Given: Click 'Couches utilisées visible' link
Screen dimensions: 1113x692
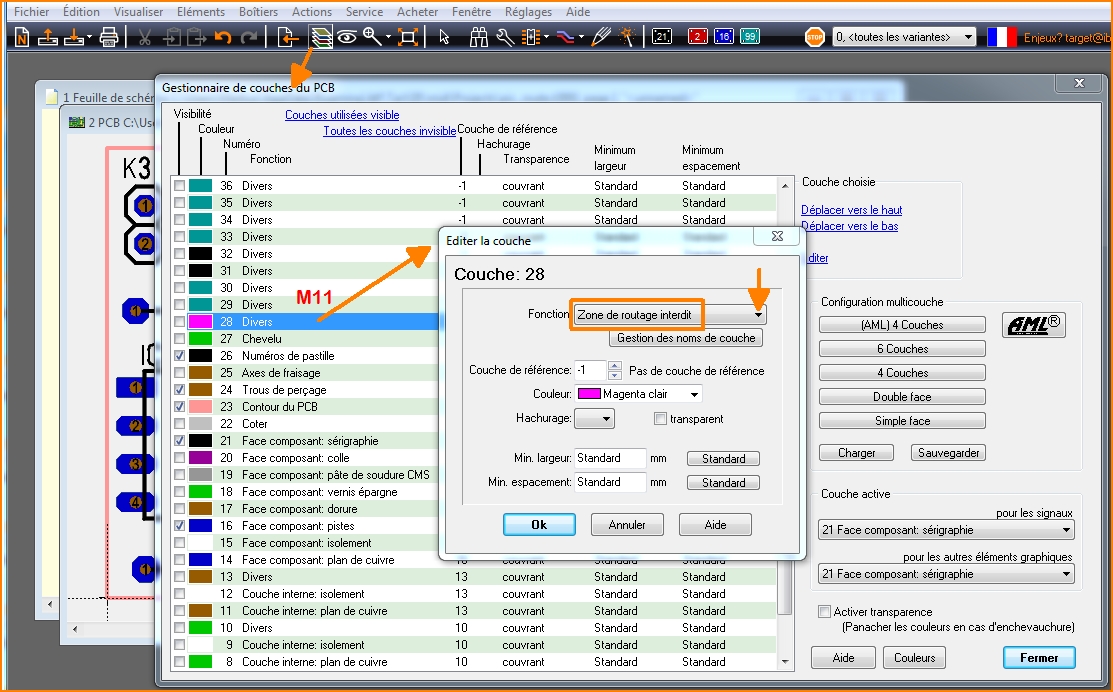Looking at the screenshot, I should click(x=342, y=115).
